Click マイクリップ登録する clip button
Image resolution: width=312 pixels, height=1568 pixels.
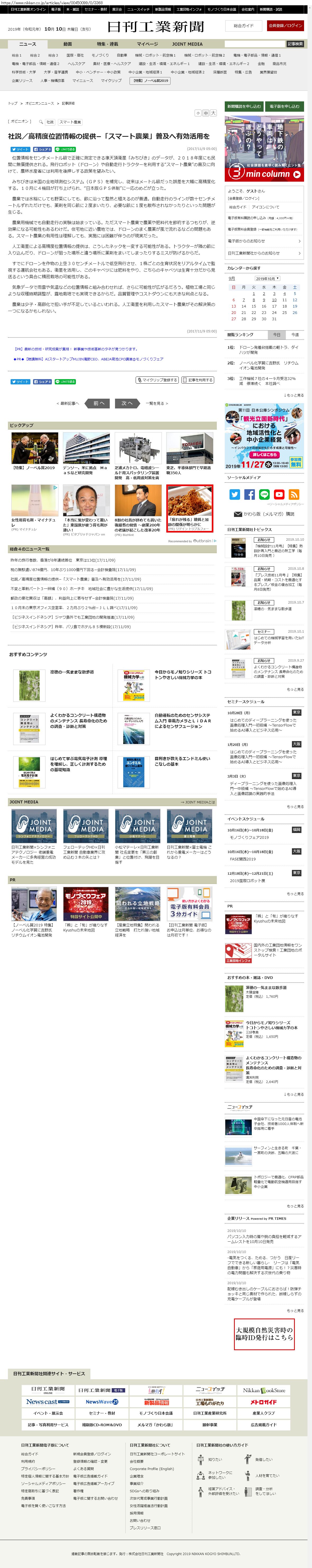click(157, 380)
